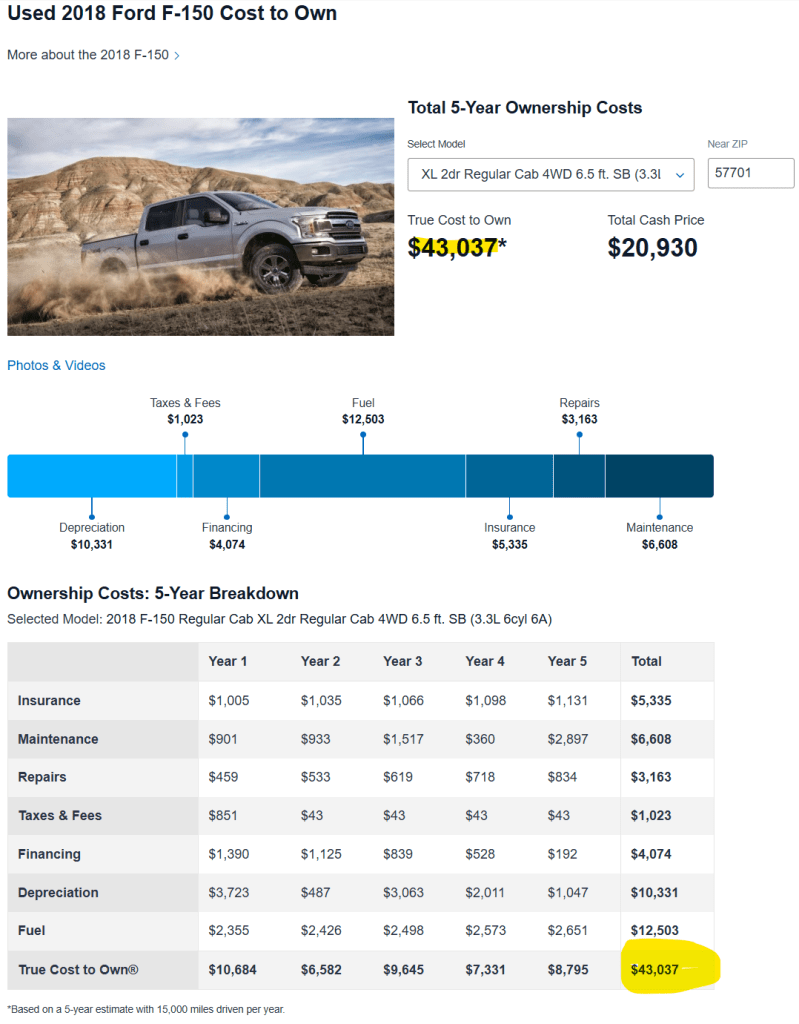Click the Year 1 column header
799x1024 pixels.
(x=223, y=661)
